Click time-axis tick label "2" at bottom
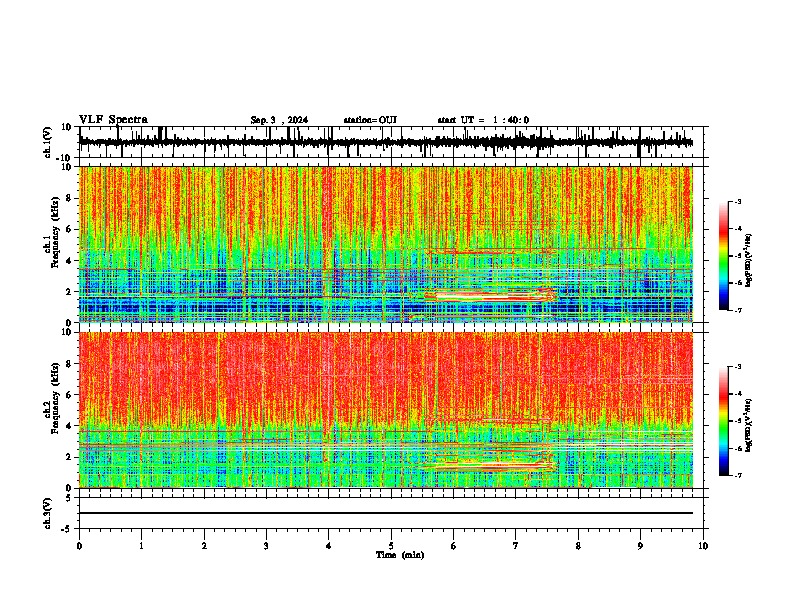The height and width of the screenshot is (612, 792). 204,546
